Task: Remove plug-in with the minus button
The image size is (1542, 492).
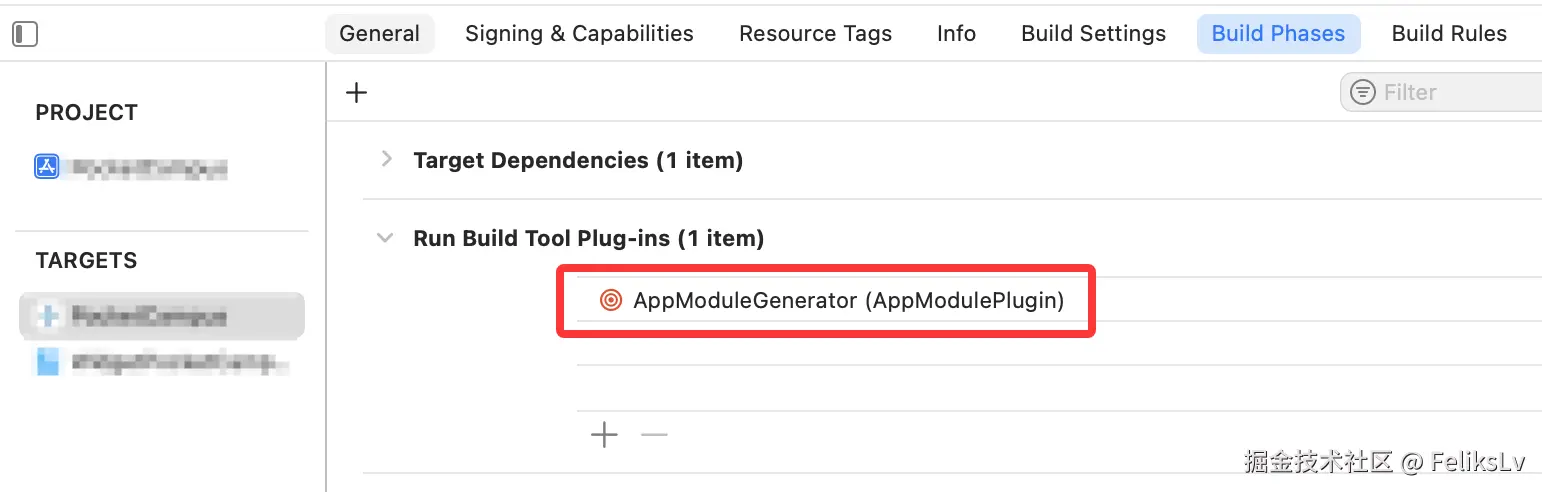Action: tap(654, 435)
